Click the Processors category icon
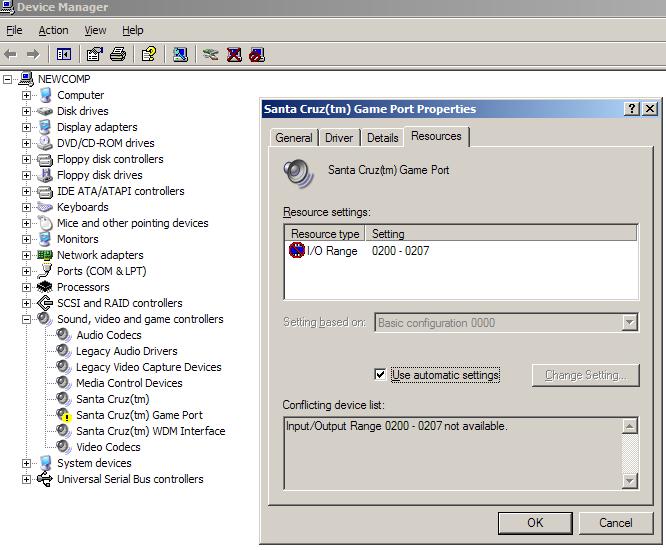Viewport: 666px width, 550px height. [x=45, y=287]
